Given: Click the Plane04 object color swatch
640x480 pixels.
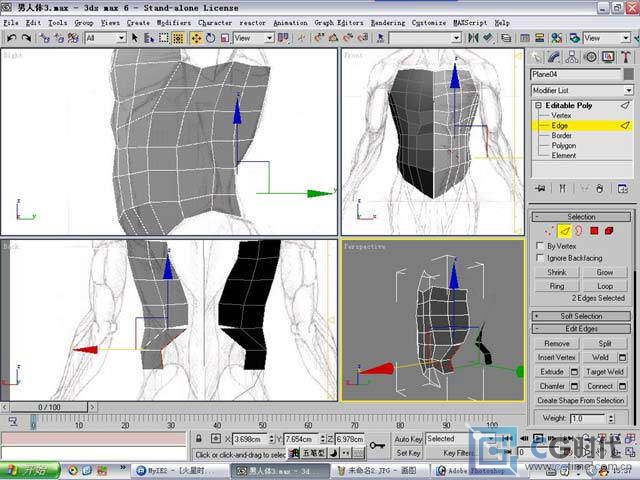Looking at the screenshot, I should (629, 74).
